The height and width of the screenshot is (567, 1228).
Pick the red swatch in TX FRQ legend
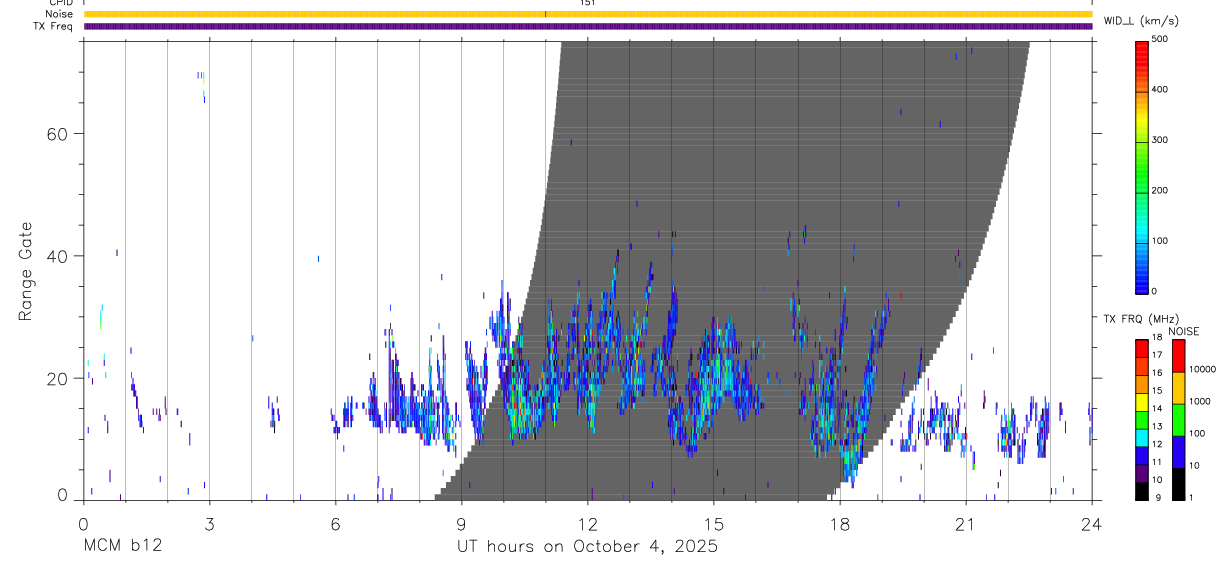pyautogui.click(x=1141, y=348)
